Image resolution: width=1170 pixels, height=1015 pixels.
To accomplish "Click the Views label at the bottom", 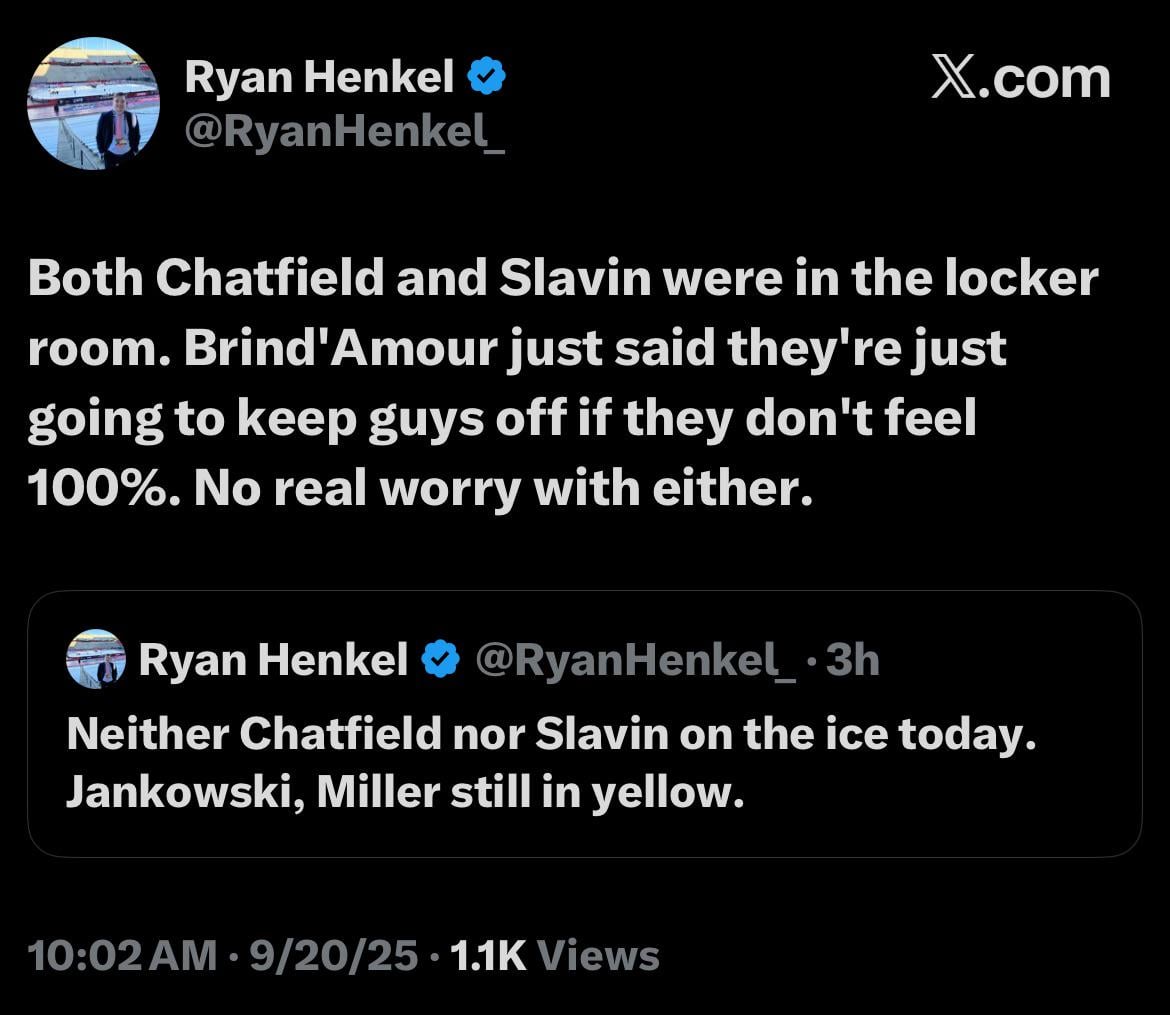I will pyautogui.click(x=600, y=956).
